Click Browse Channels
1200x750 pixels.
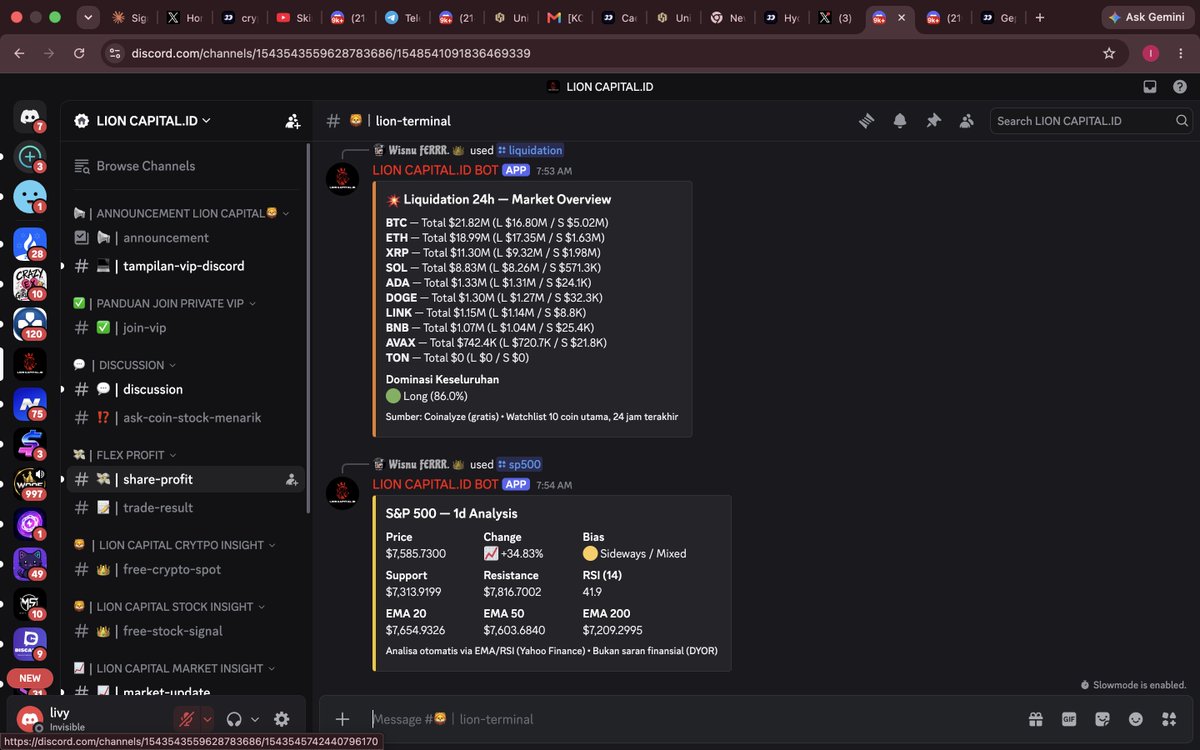click(186, 166)
